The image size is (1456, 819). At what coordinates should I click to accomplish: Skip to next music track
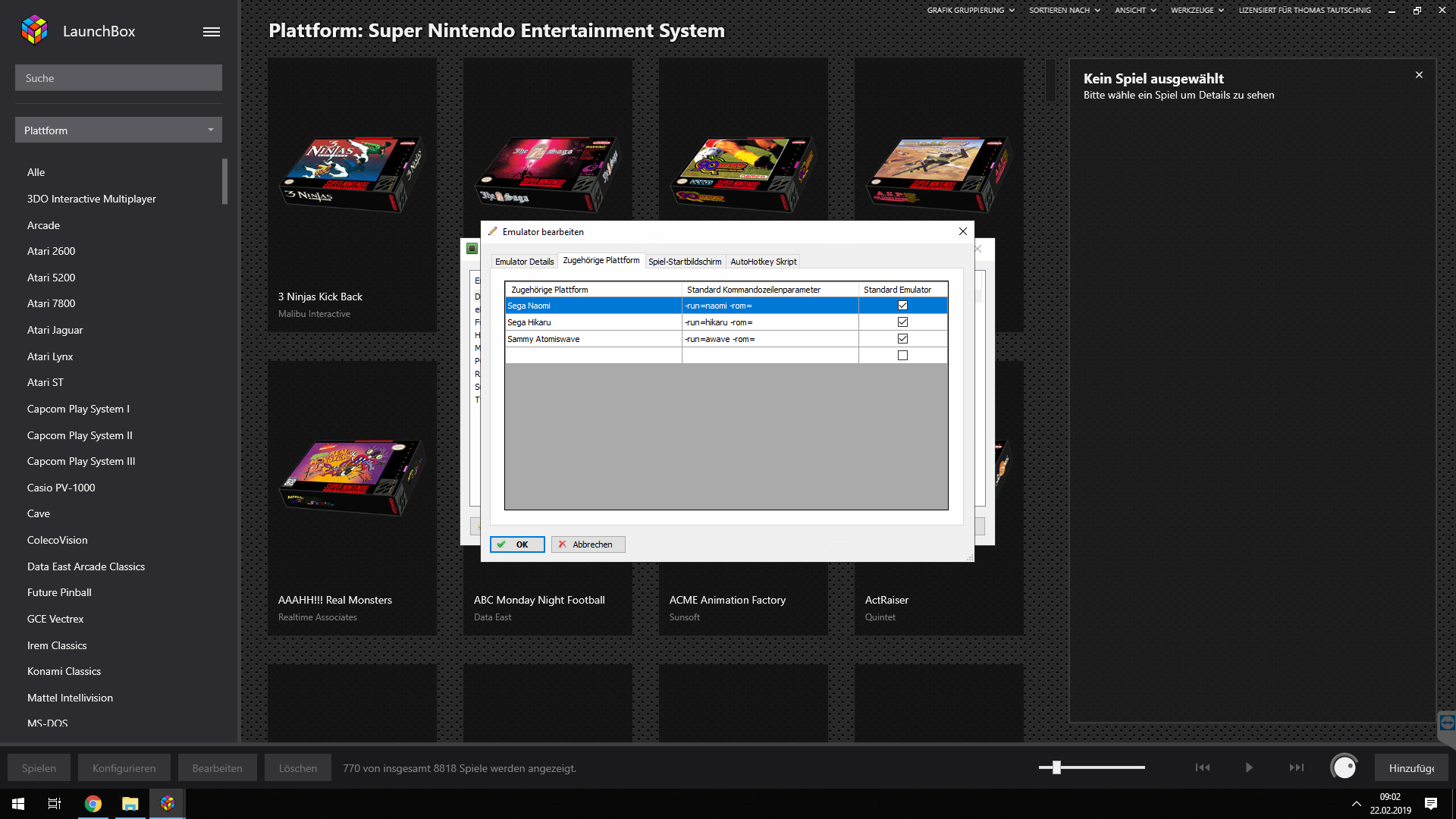pyautogui.click(x=1297, y=767)
